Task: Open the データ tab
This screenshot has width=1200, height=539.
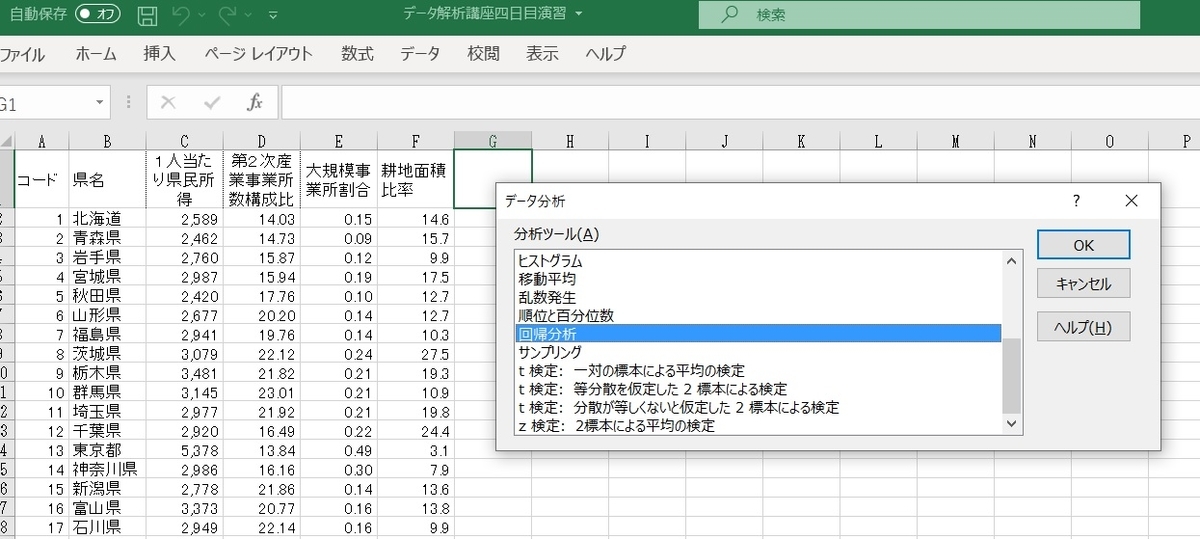Action: point(420,54)
